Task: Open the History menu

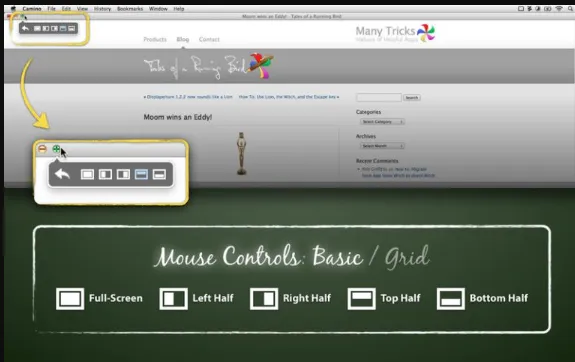Action: [102, 9]
